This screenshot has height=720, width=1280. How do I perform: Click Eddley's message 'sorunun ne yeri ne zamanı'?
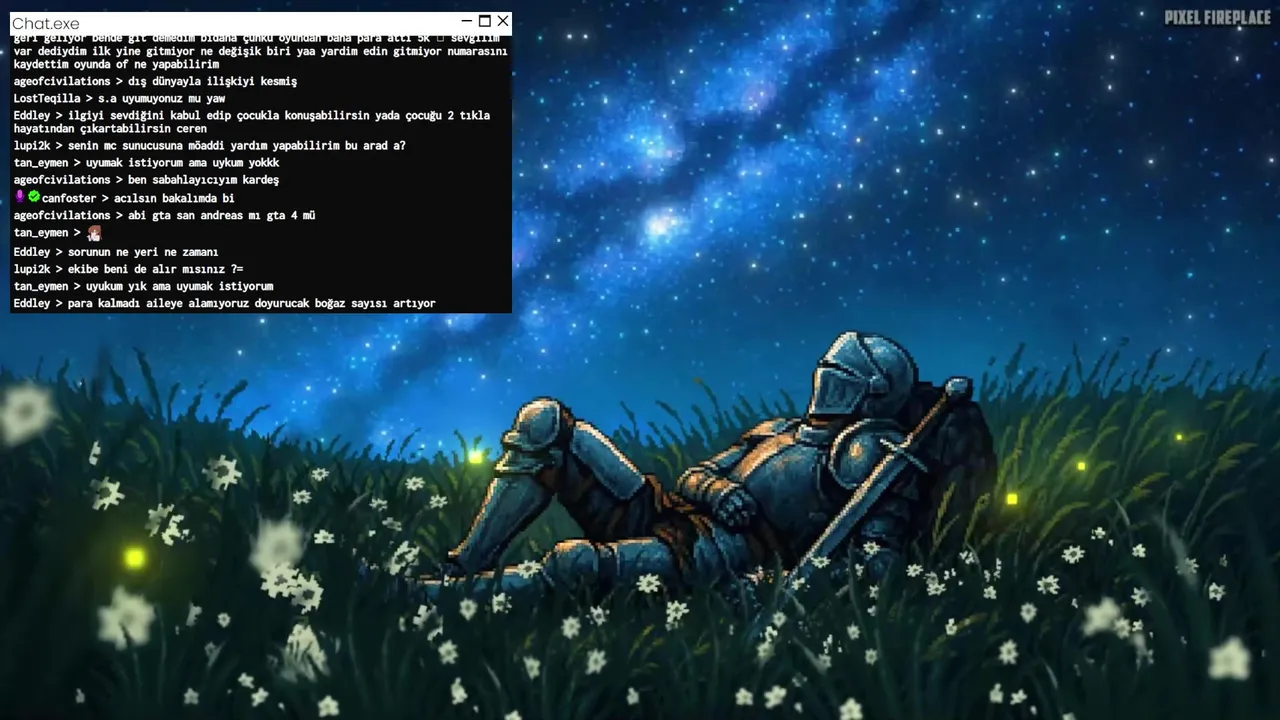point(143,252)
